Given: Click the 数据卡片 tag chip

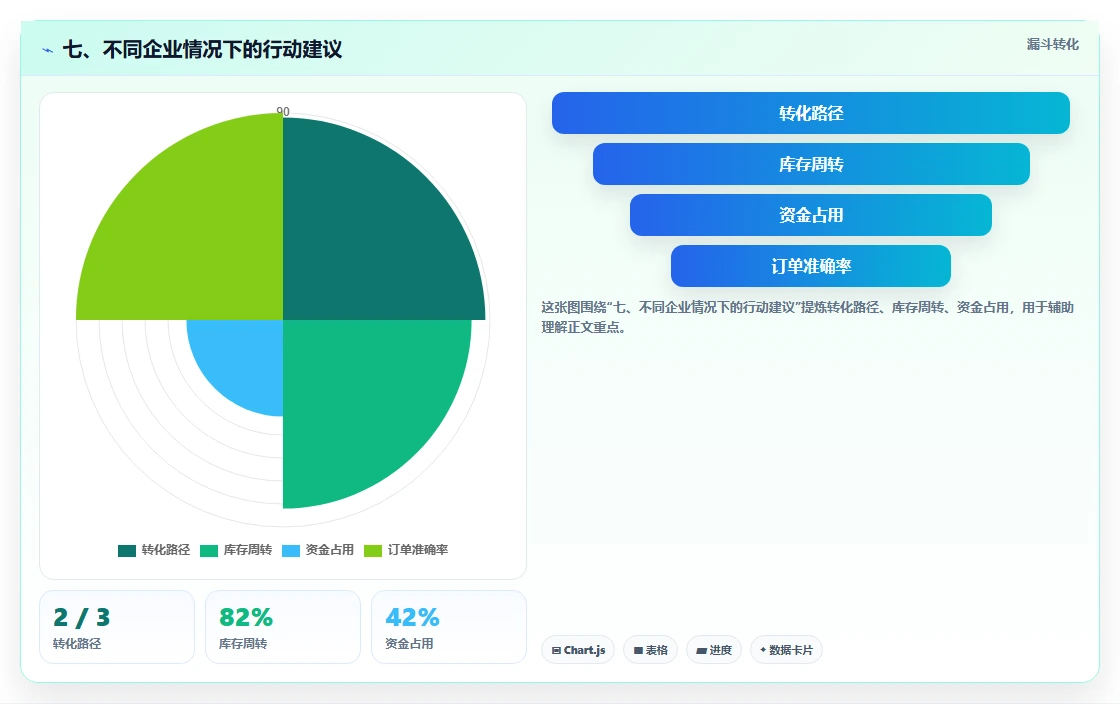Looking at the screenshot, I should (786, 650).
